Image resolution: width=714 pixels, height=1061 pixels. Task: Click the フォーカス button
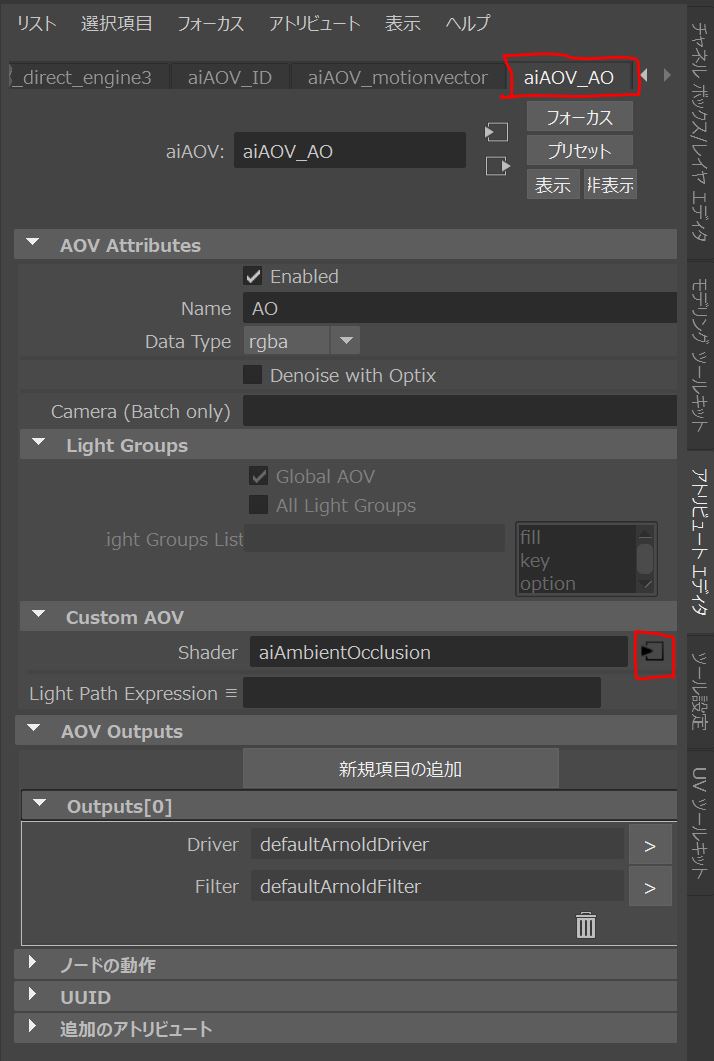tap(580, 117)
